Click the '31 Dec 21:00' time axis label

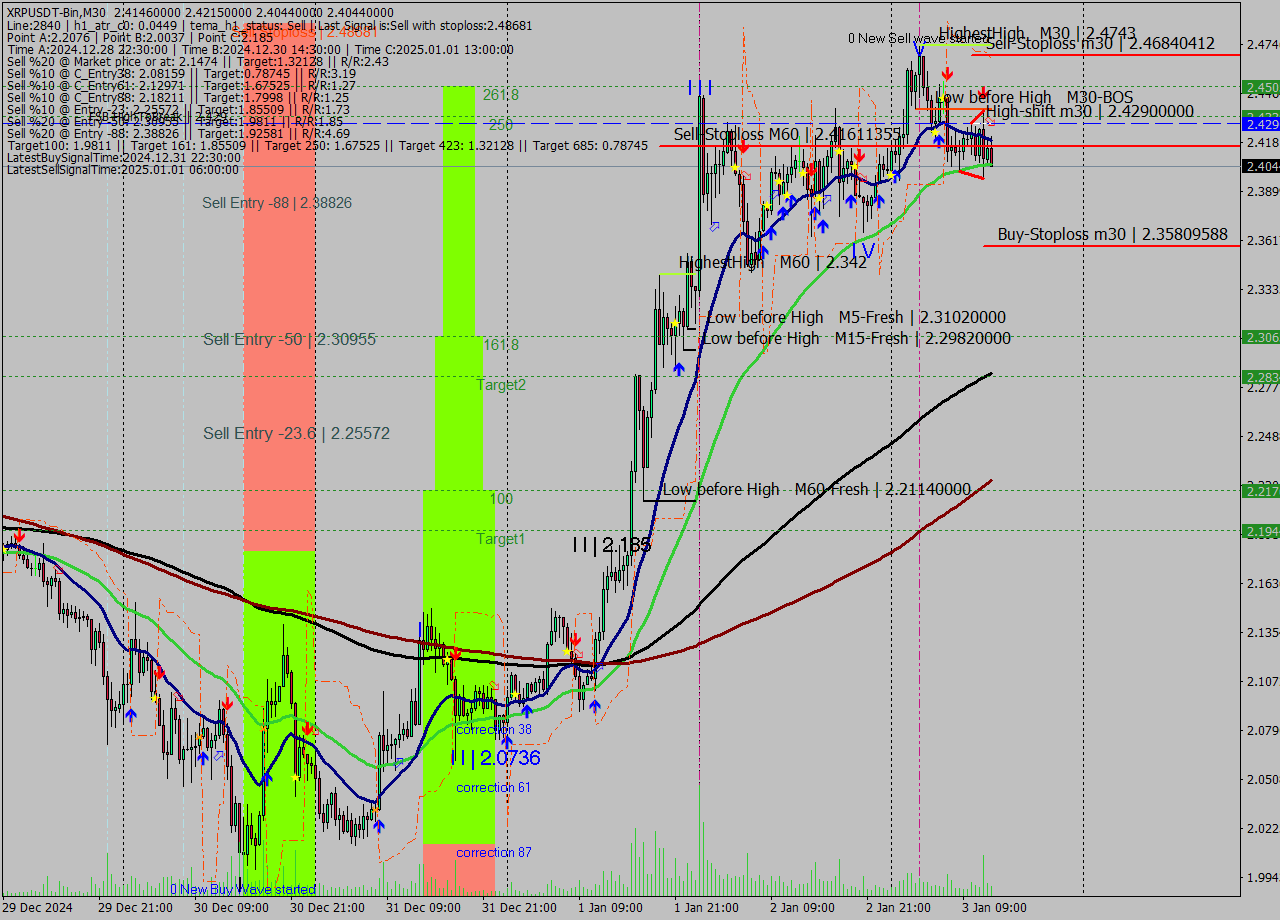click(519, 908)
